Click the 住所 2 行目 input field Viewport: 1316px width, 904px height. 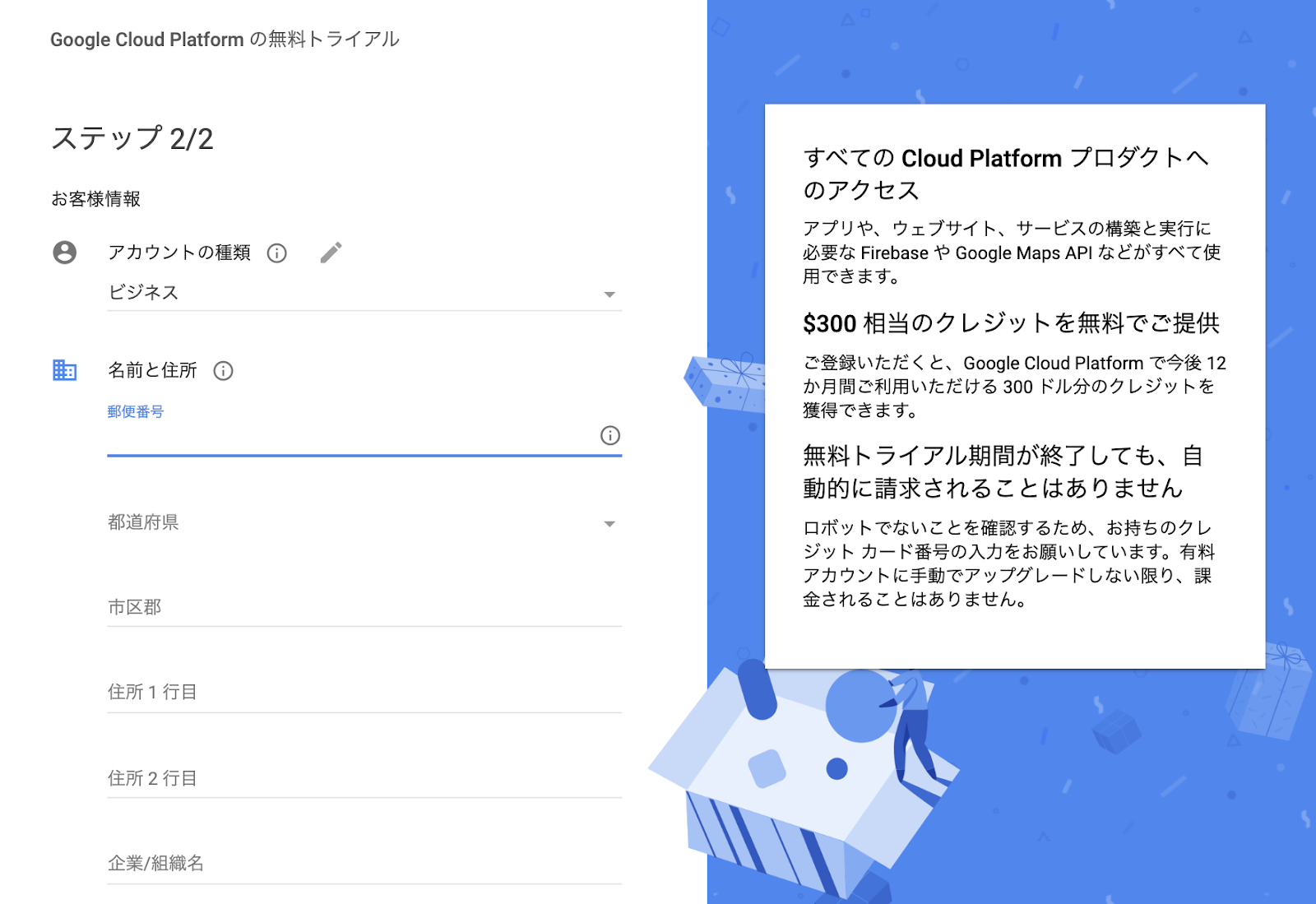click(x=364, y=778)
